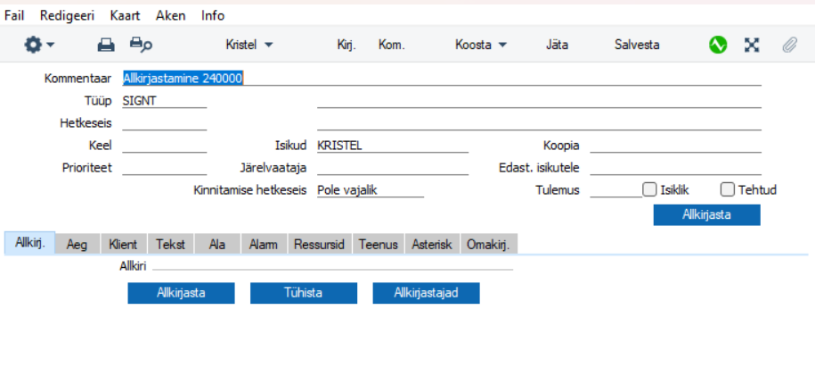Expand the Koosta dropdown
This screenshot has width=815, height=368.
(481, 45)
